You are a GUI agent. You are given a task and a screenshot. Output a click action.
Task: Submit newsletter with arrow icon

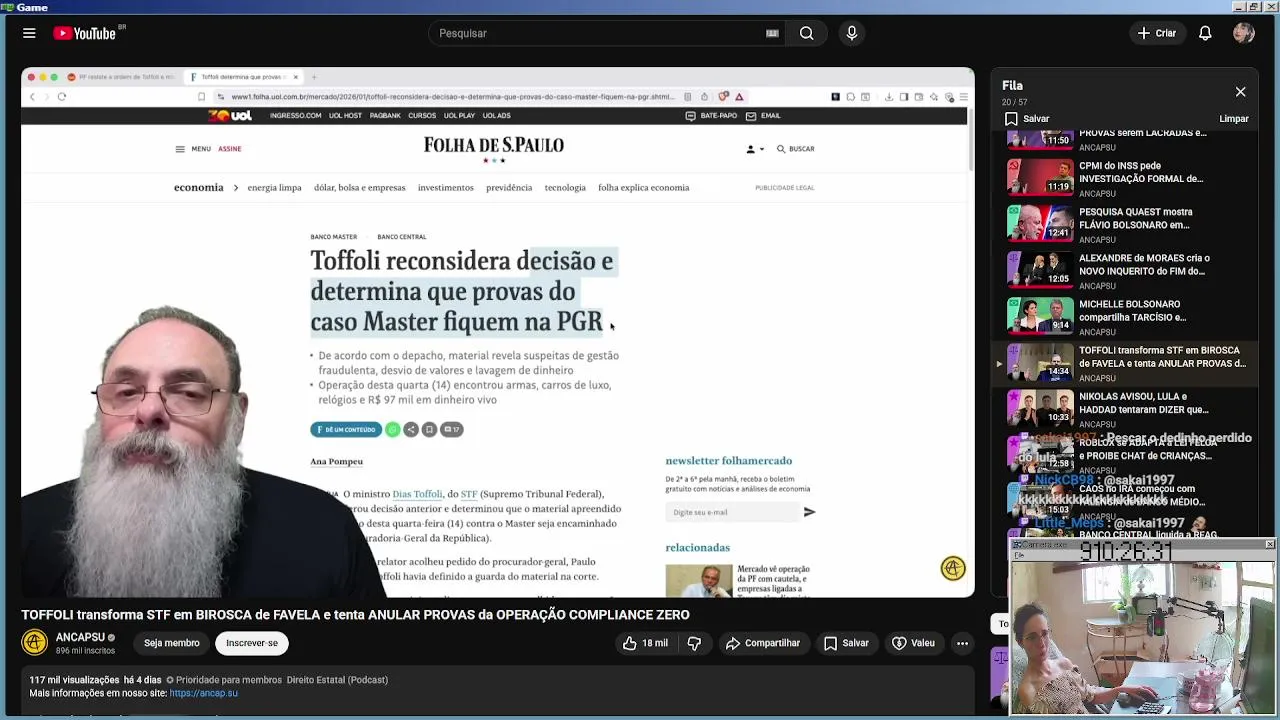coord(809,512)
